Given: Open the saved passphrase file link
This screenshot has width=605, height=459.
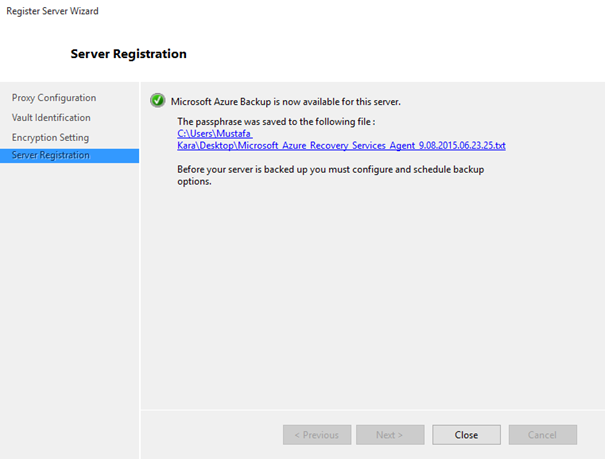Looking at the screenshot, I should (x=341, y=139).
